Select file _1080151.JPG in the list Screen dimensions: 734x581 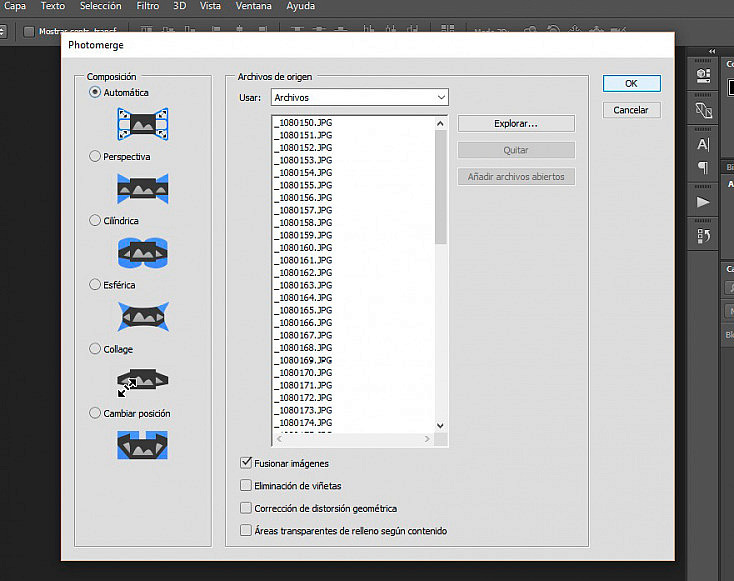click(x=303, y=135)
